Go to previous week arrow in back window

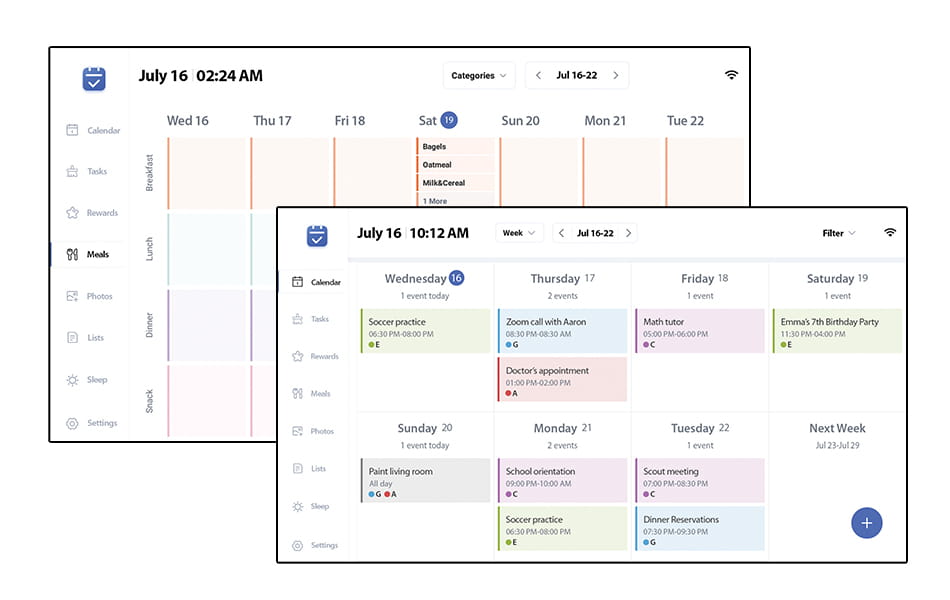pos(539,76)
